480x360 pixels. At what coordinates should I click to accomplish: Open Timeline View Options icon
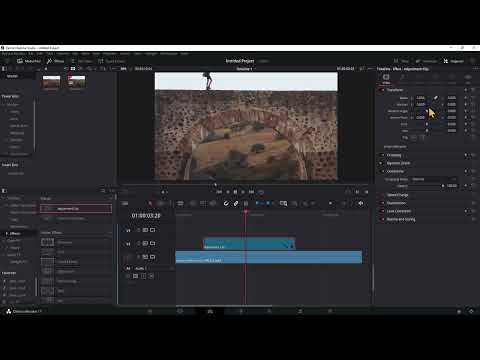tap(125, 203)
